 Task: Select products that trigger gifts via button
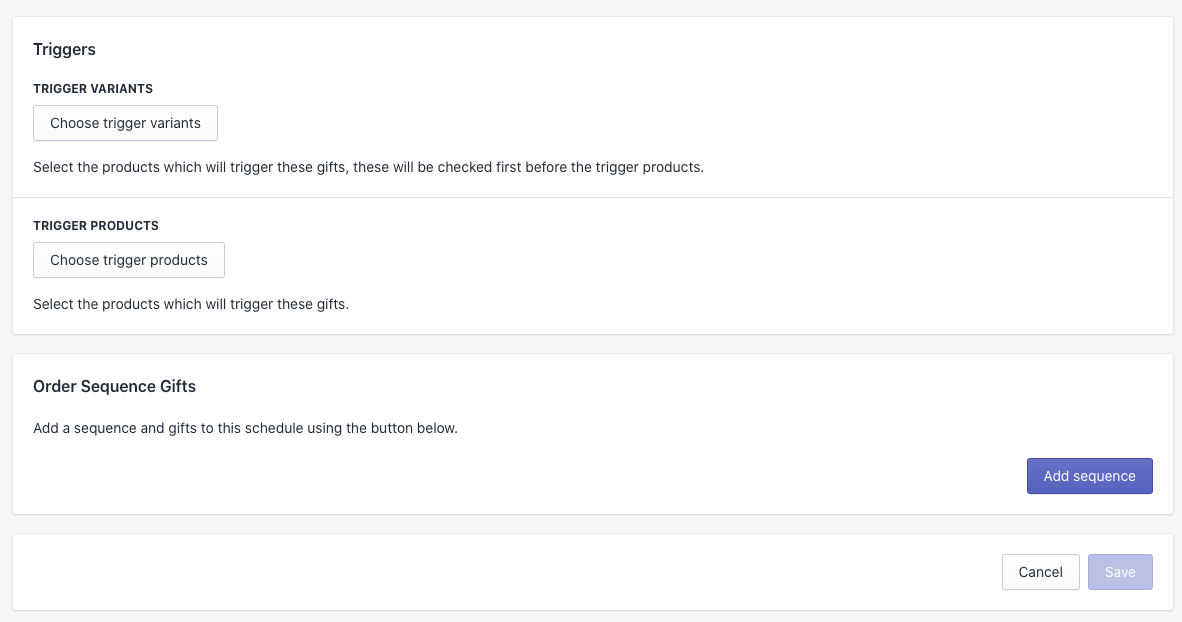[x=129, y=260]
